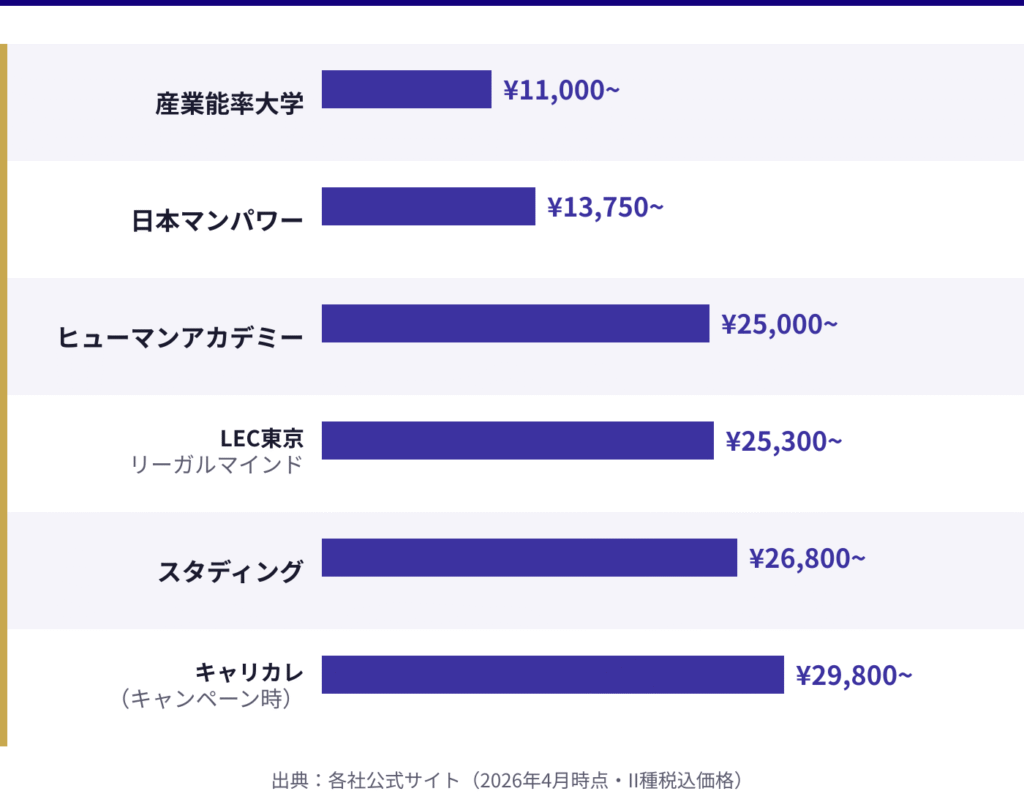Click the ¥25,000~ price value
Image resolution: width=1024 pixels, height=802 pixels.
(779, 324)
